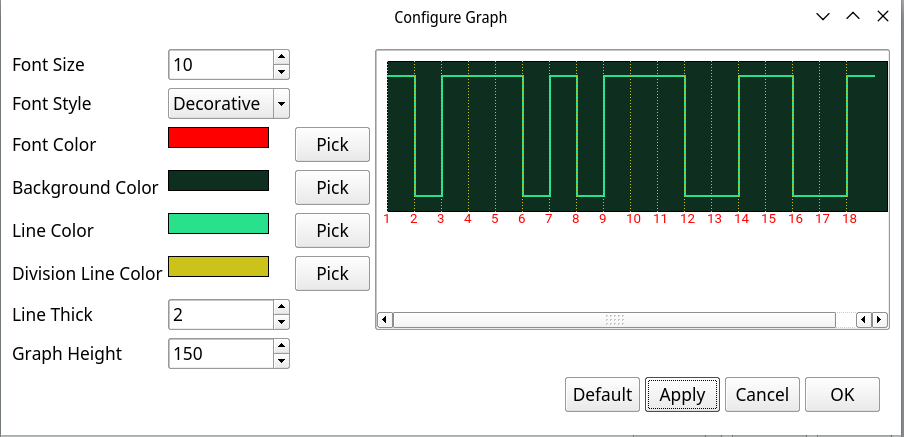The width and height of the screenshot is (904, 437).
Task: Click the horizontal scrollbar handle in preview
Action: [614, 319]
